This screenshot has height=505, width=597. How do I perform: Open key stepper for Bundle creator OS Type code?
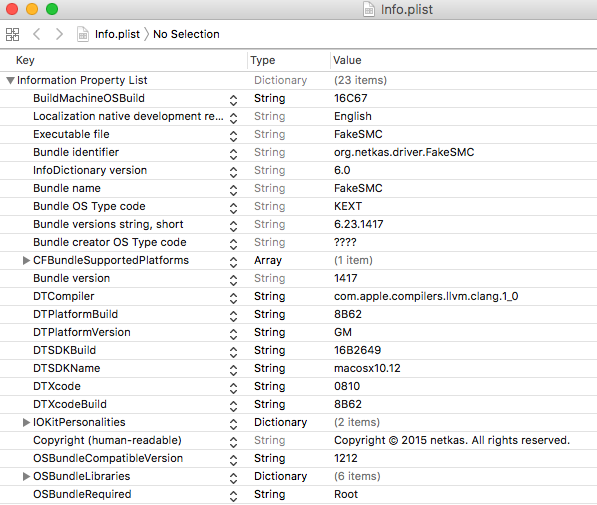pos(233,244)
